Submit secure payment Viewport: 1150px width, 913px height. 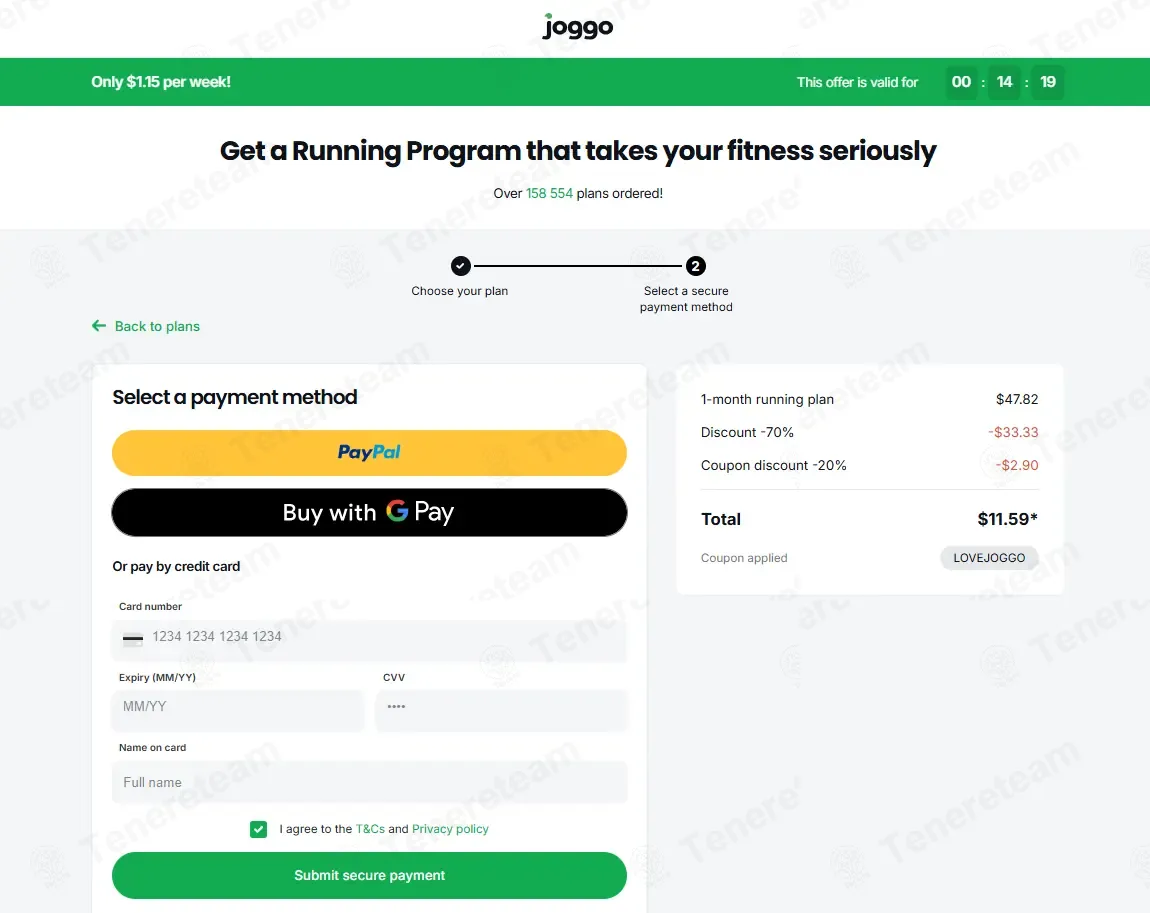pyautogui.click(x=369, y=875)
